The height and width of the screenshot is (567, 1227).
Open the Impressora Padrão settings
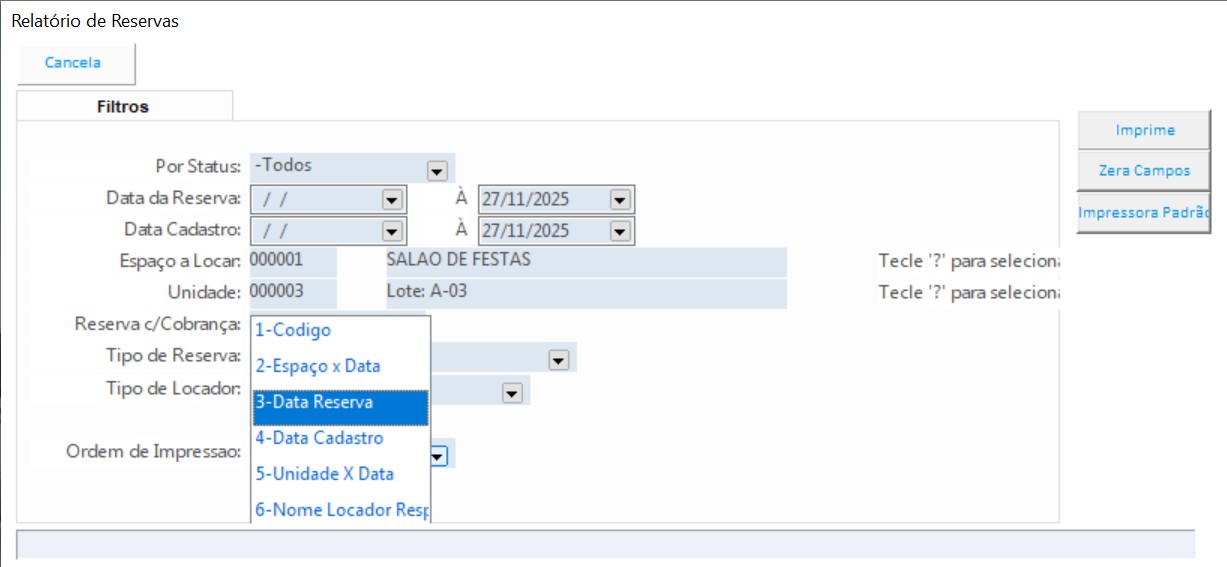coord(1144,212)
